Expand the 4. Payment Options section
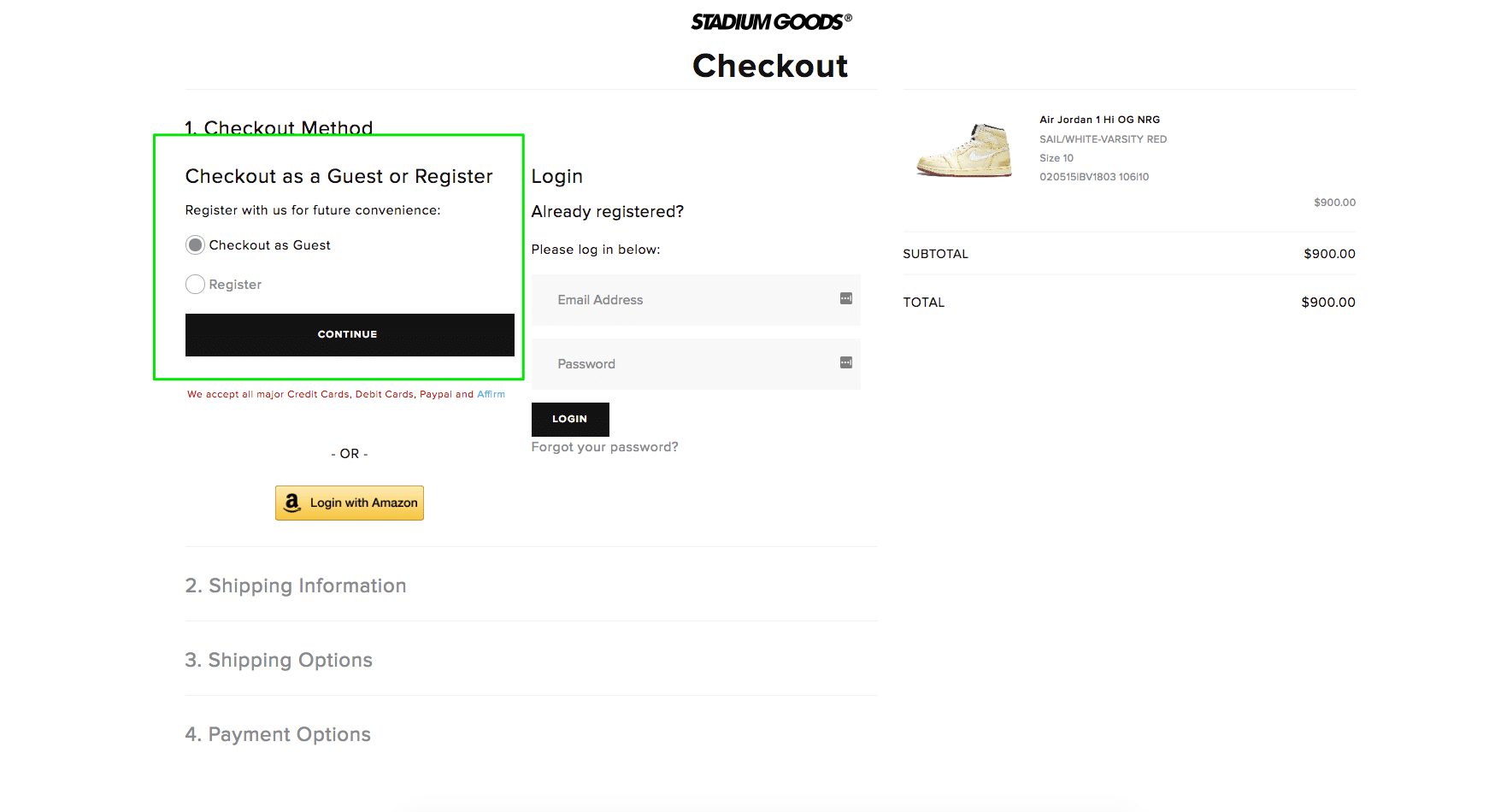This screenshot has width=1489, height=812. [x=278, y=734]
